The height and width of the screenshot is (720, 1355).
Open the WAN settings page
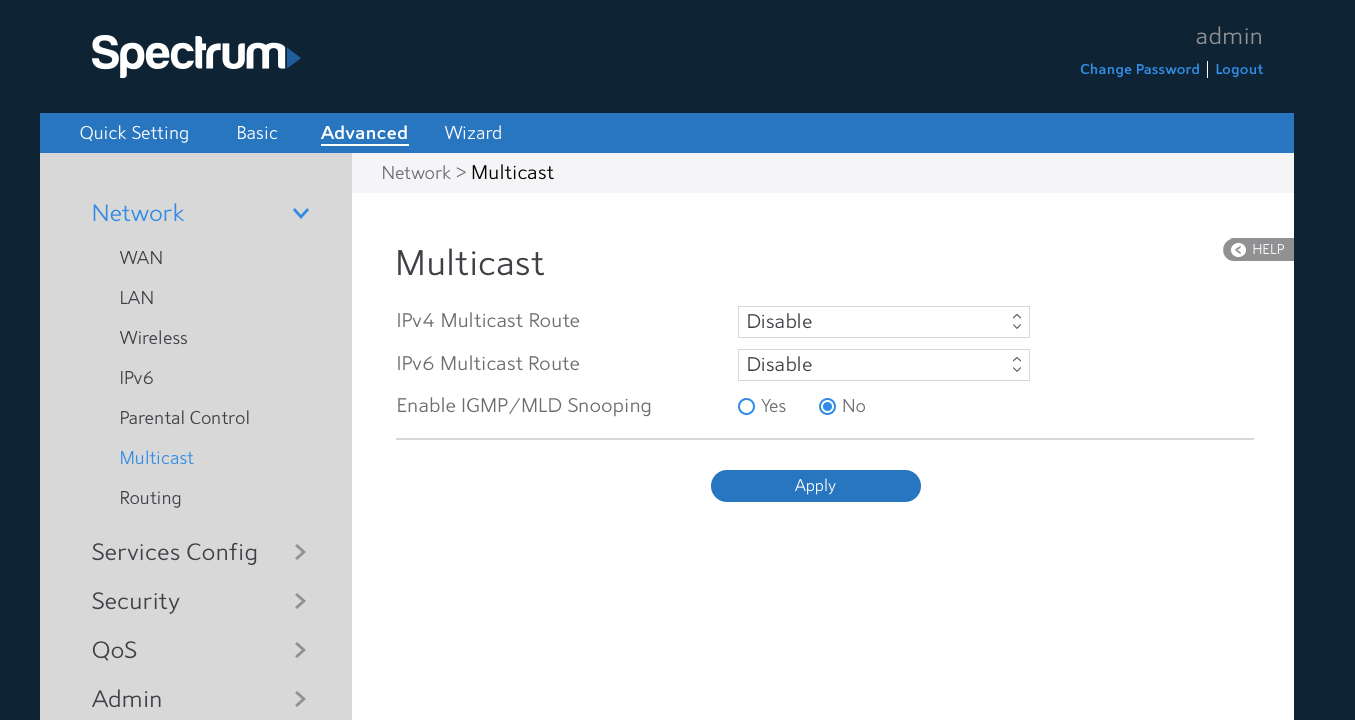141,258
